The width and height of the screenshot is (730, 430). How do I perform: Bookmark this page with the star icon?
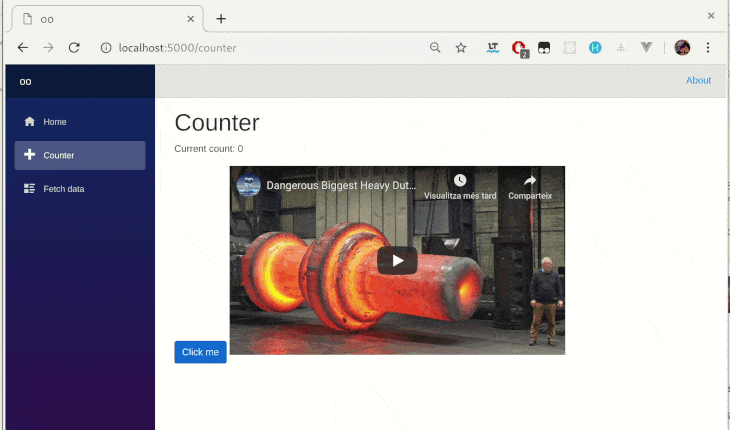coord(461,47)
